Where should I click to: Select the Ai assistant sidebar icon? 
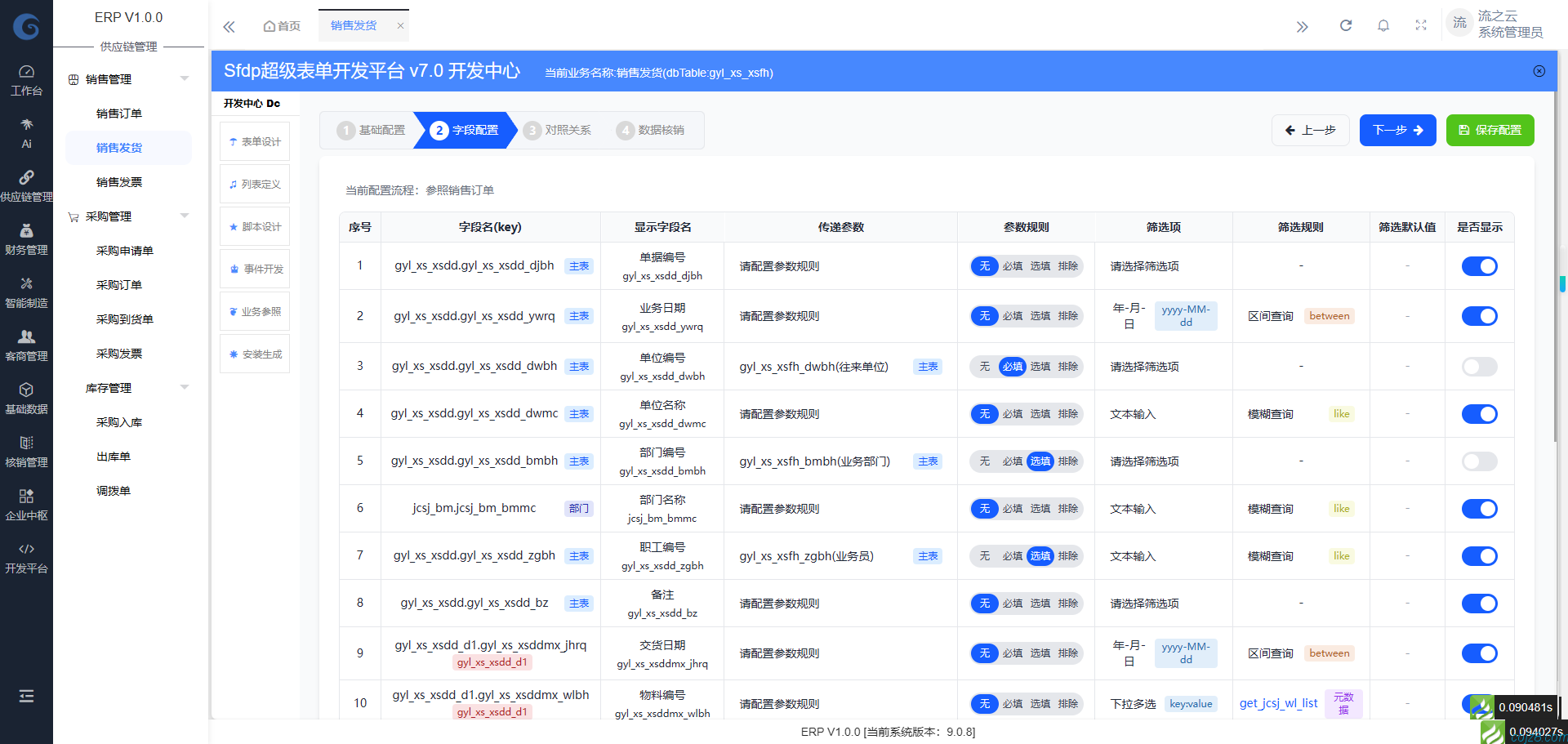tap(26, 131)
